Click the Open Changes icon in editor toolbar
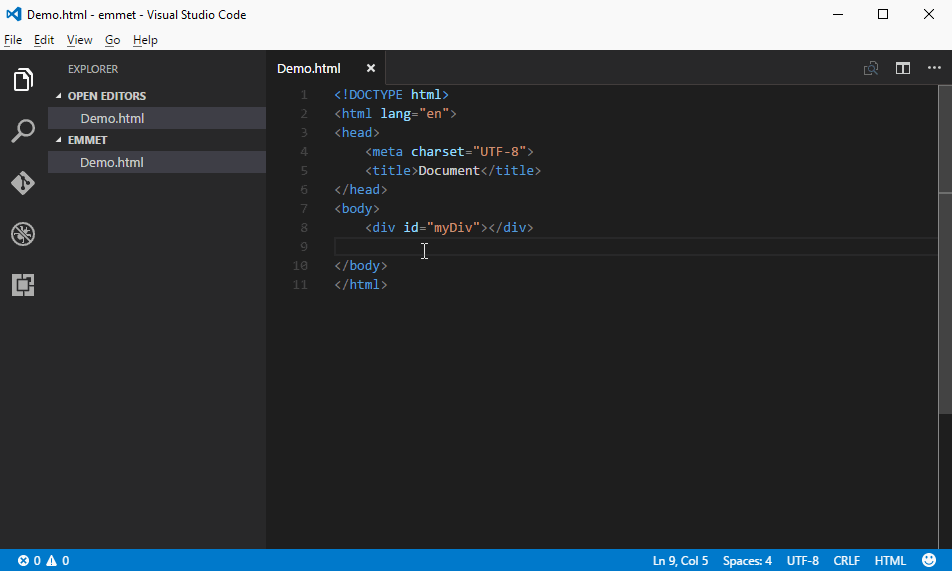This screenshot has height=571, width=952. (871, 68)
